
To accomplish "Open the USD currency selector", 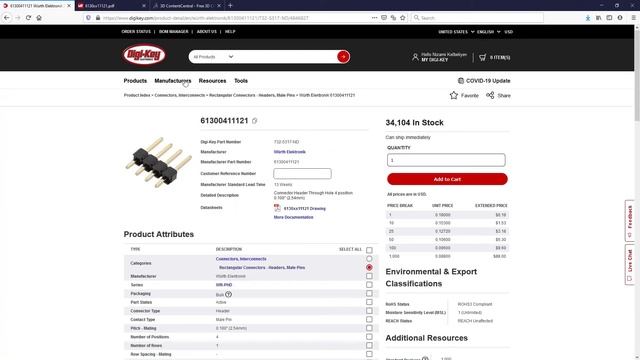I will click(x=508, y=32).
